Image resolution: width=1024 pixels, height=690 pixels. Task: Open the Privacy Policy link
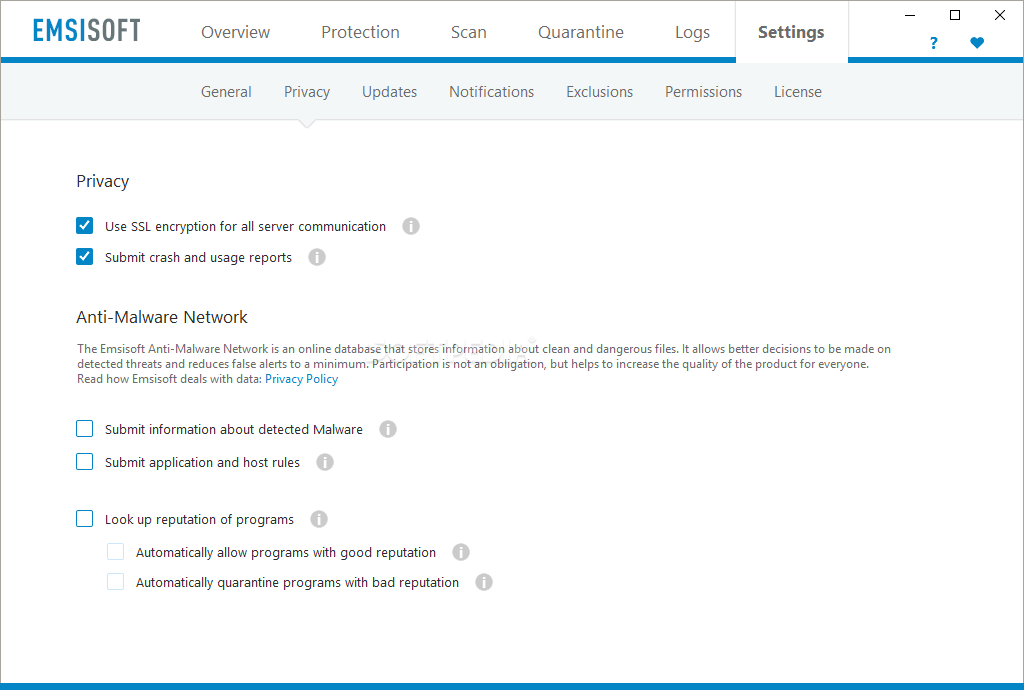click(x=302, y=379)
